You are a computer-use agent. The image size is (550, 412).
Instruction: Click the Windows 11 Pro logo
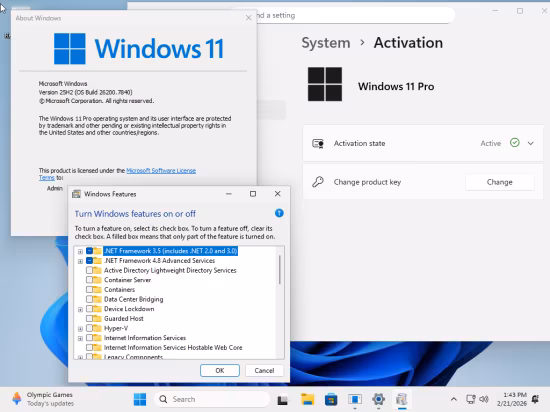point(325,84)
